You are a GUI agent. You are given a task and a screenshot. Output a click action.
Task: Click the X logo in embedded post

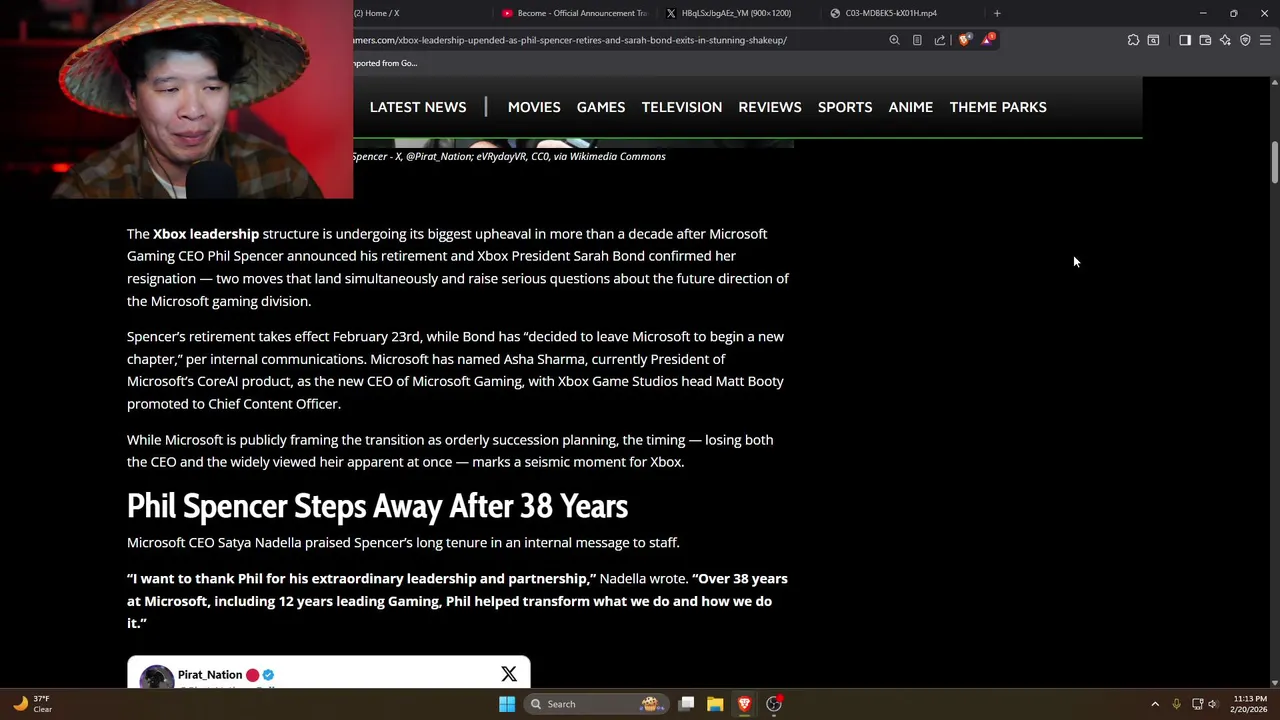point(509,674)
